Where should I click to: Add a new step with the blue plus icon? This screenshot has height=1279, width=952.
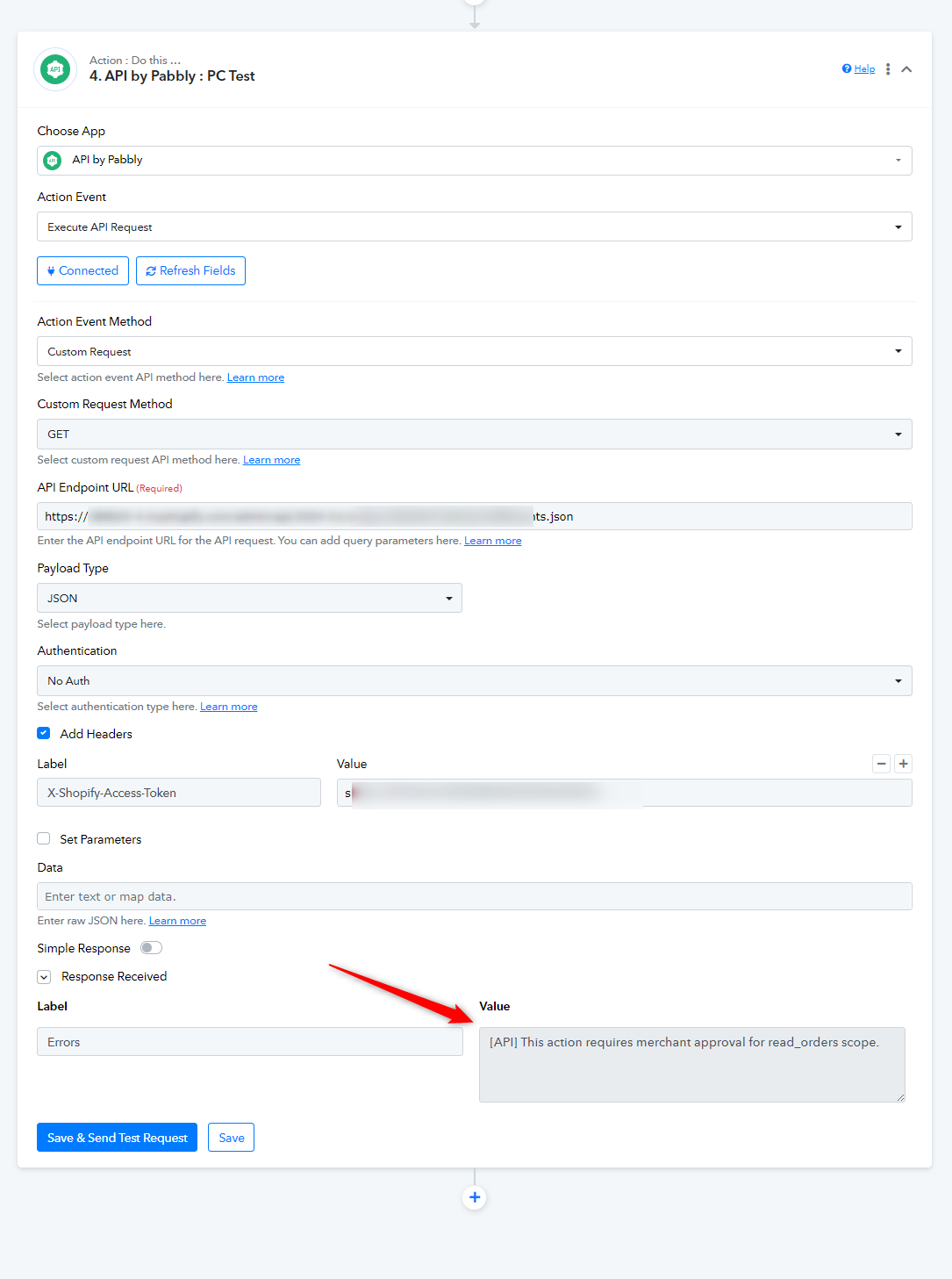(x=475, y=1197)
